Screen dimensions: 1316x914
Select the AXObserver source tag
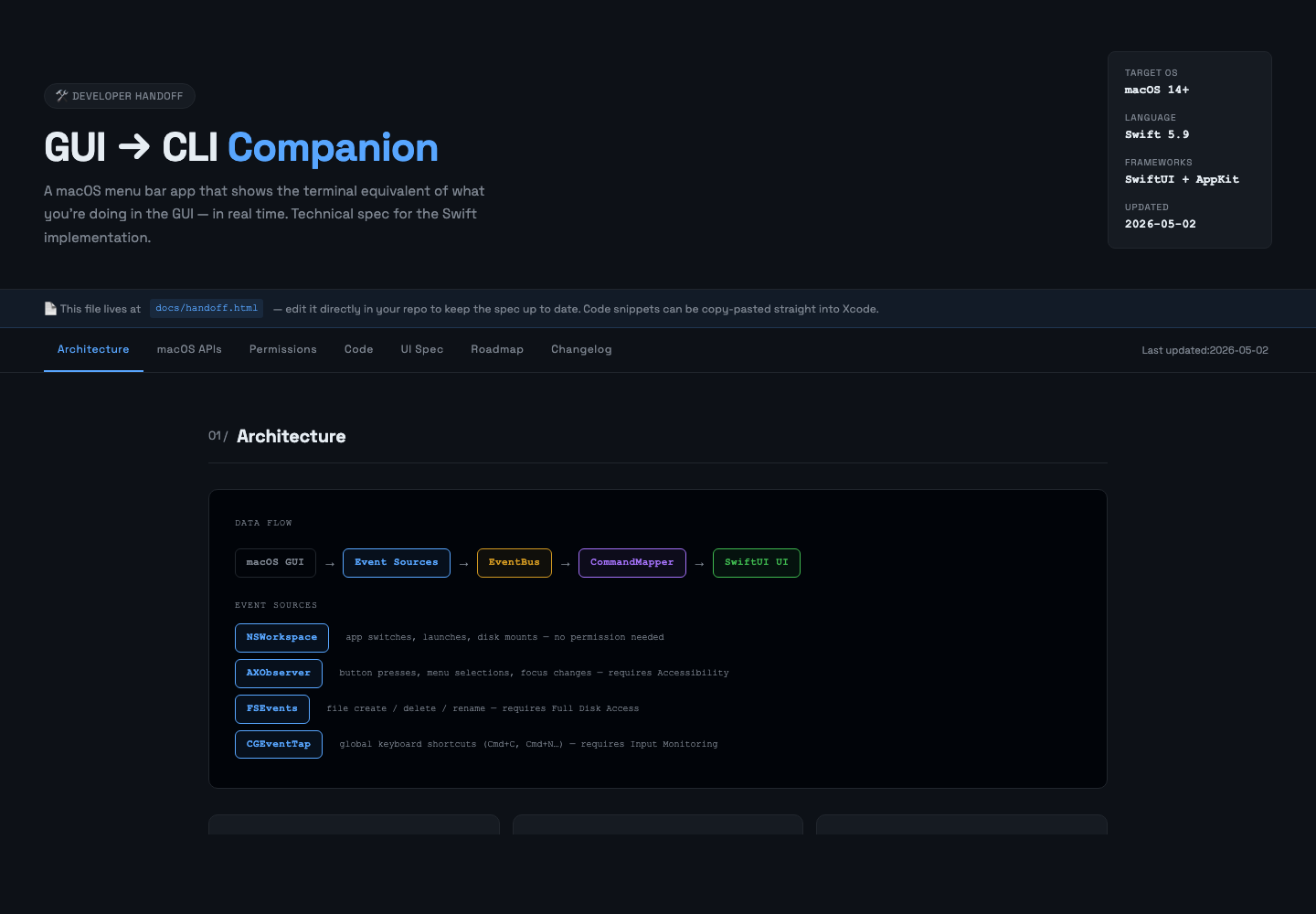tap(279, 673)
